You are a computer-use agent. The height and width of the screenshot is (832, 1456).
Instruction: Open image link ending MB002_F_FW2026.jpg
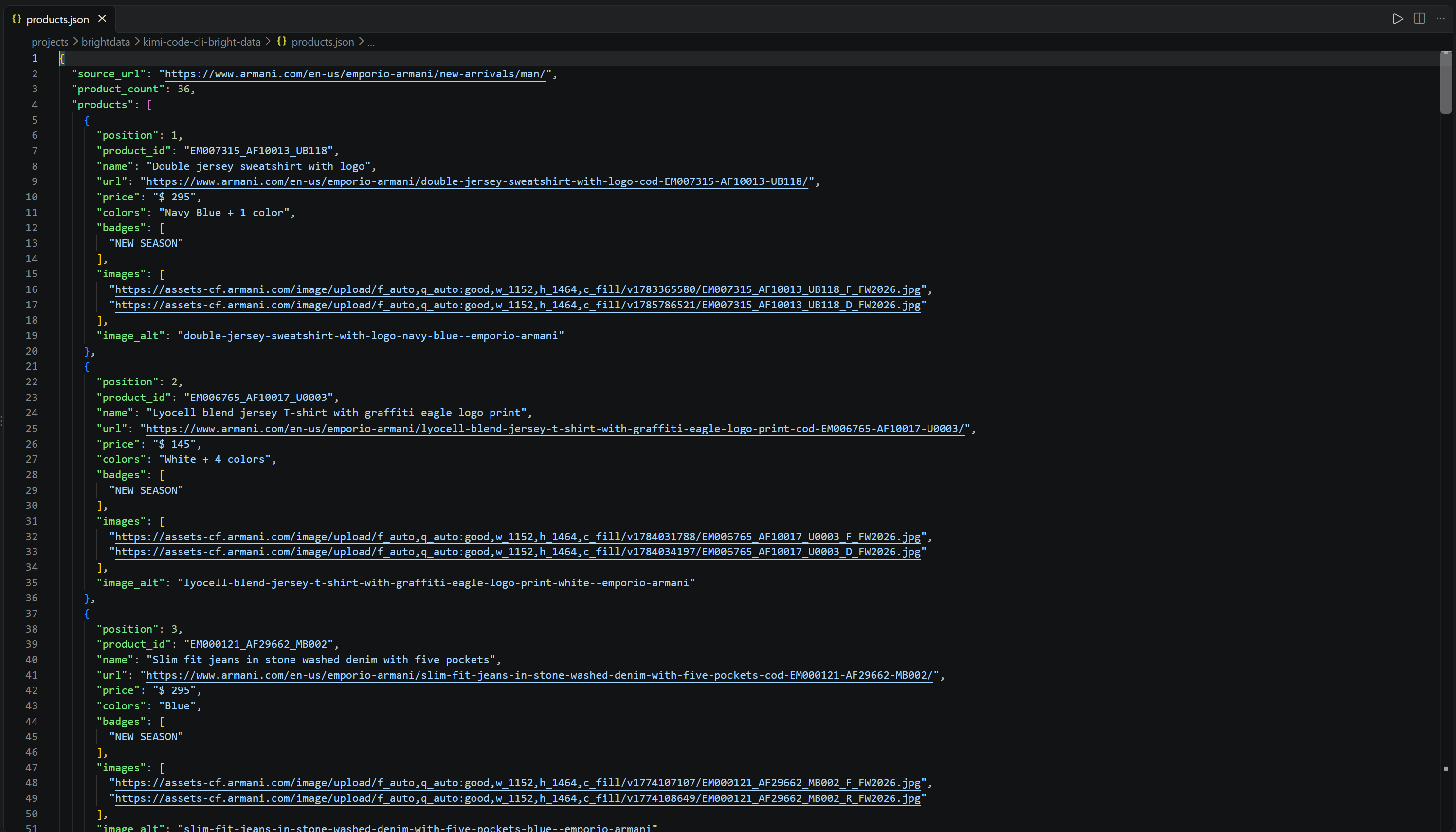(x=518, y=783)
